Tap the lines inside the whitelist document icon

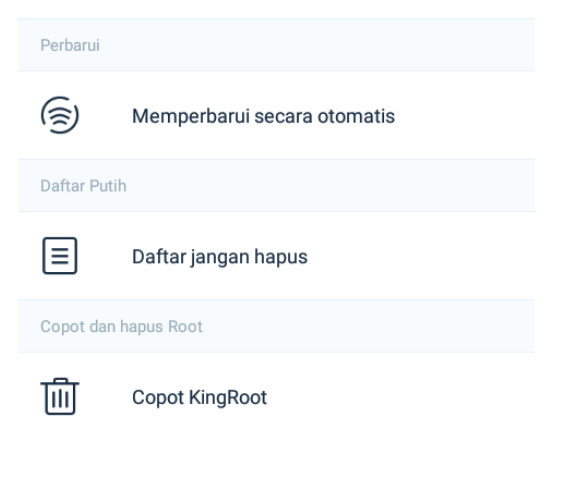60,256
